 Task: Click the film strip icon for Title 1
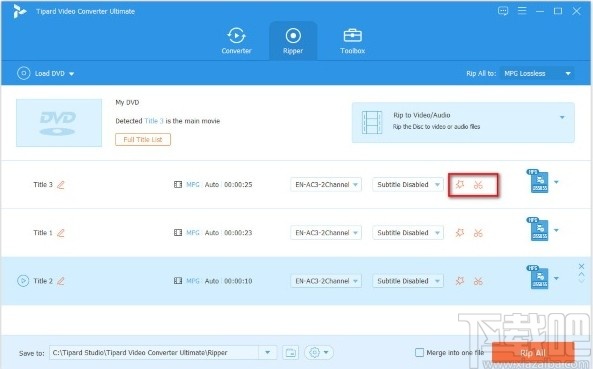point(178,233)
